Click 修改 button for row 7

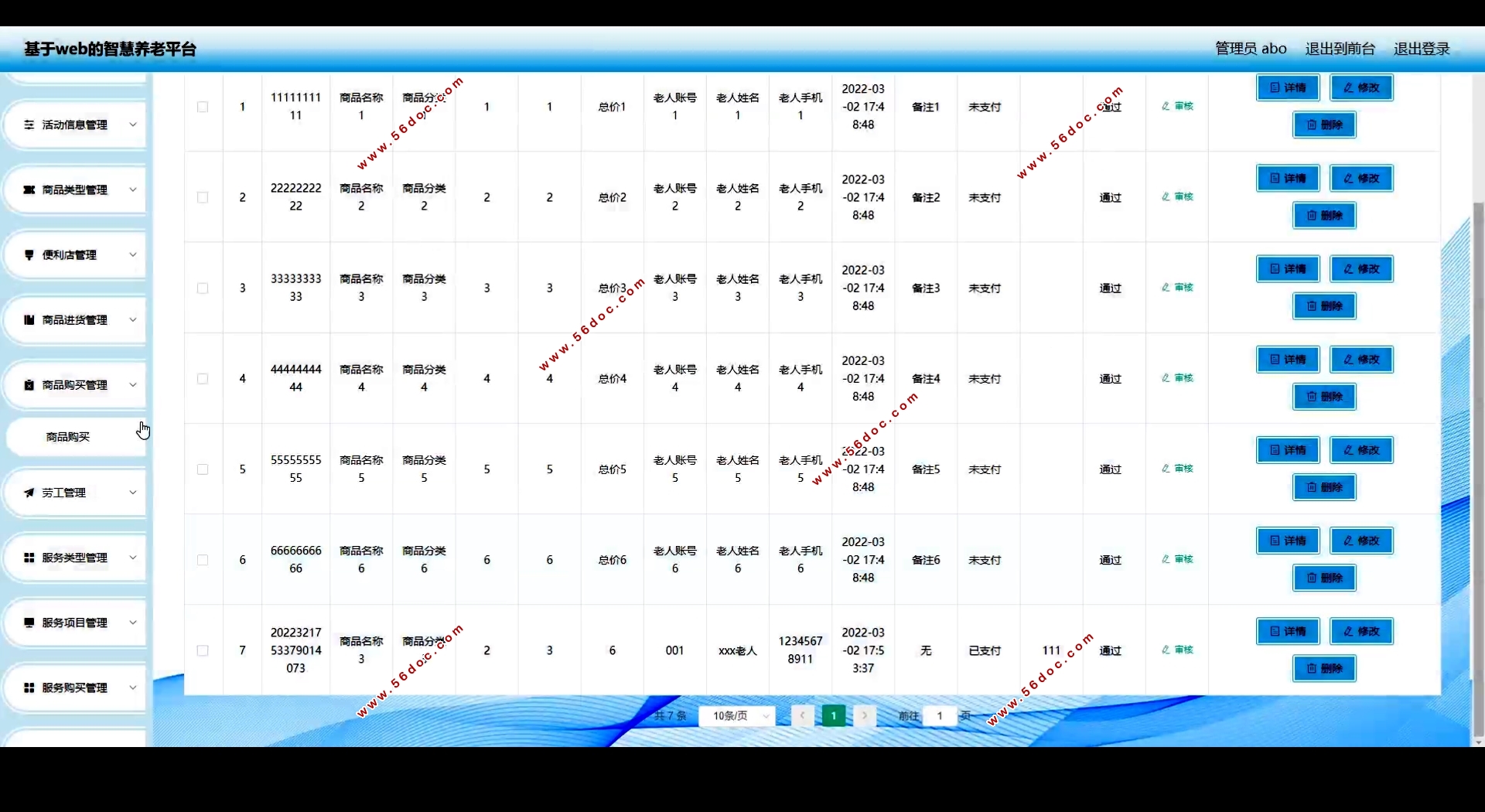click(x=1362, y=631)
